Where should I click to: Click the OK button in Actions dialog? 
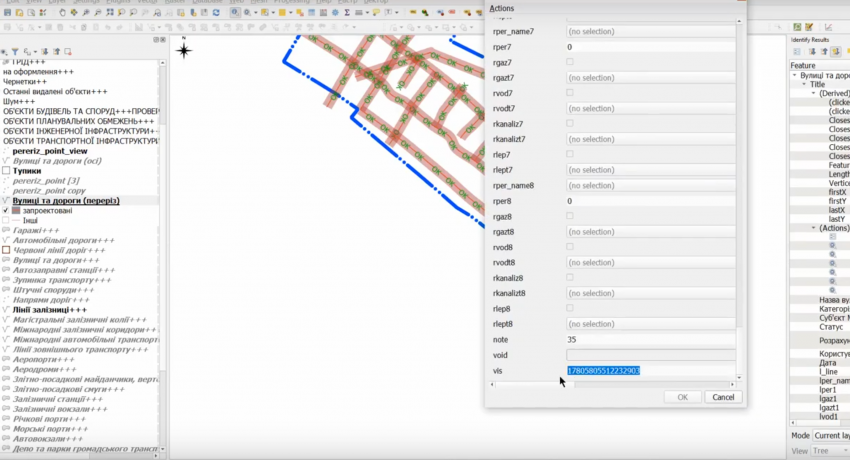click(x=682, y=397)
